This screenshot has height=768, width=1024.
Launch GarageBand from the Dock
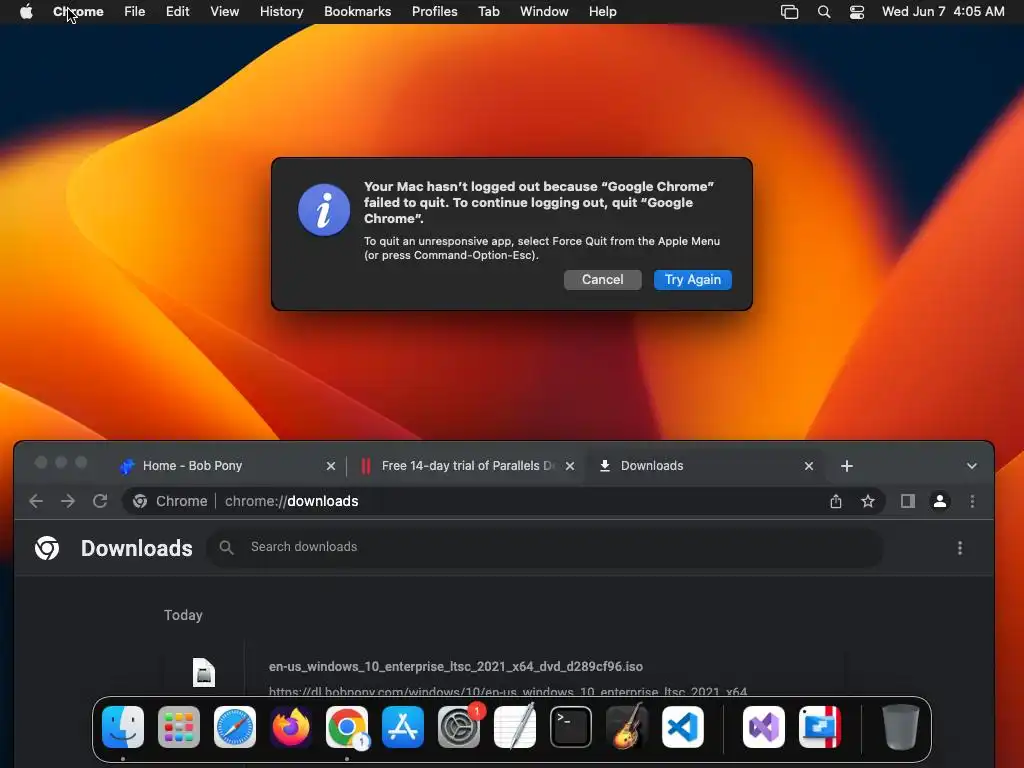coord(627,727)
